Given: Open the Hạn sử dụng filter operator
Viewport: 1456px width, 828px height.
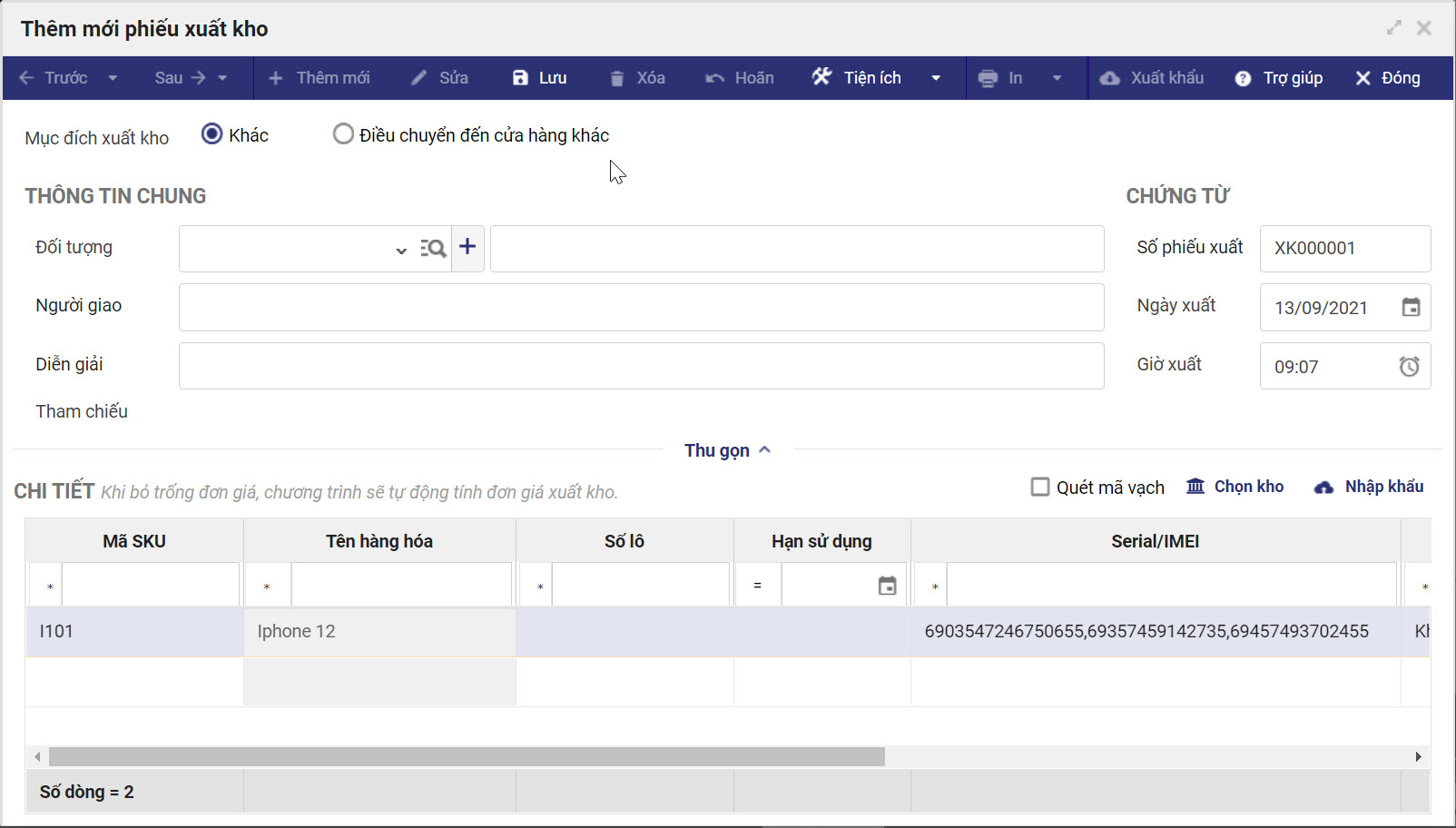Looking at the screenshot, I should [x=758, y=586].
